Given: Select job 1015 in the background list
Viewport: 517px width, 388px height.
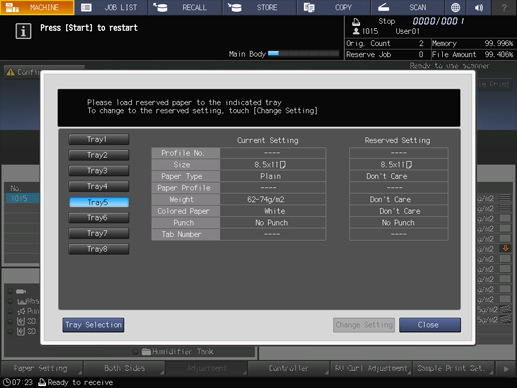Looking at the screenshot, I should (22, 198).
